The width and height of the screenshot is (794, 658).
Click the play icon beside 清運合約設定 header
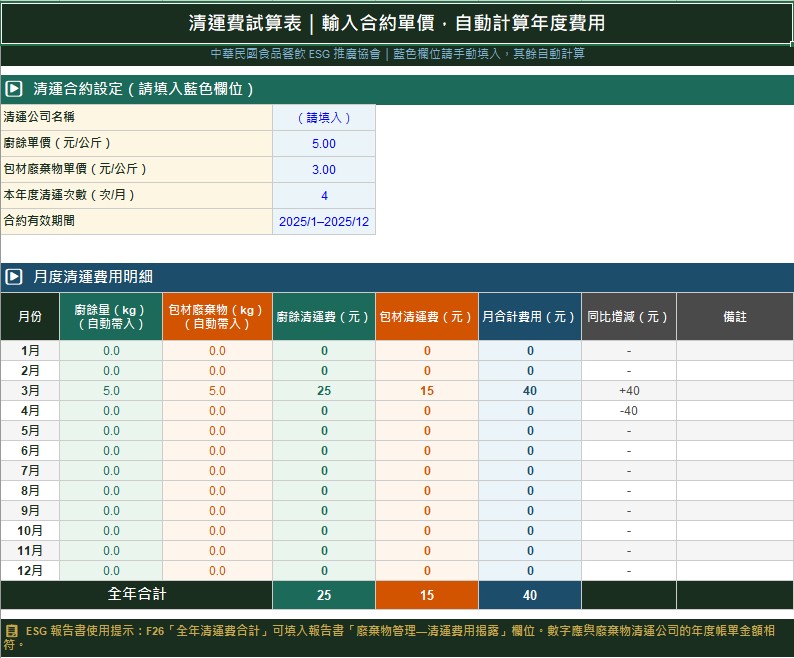point(14,89)
